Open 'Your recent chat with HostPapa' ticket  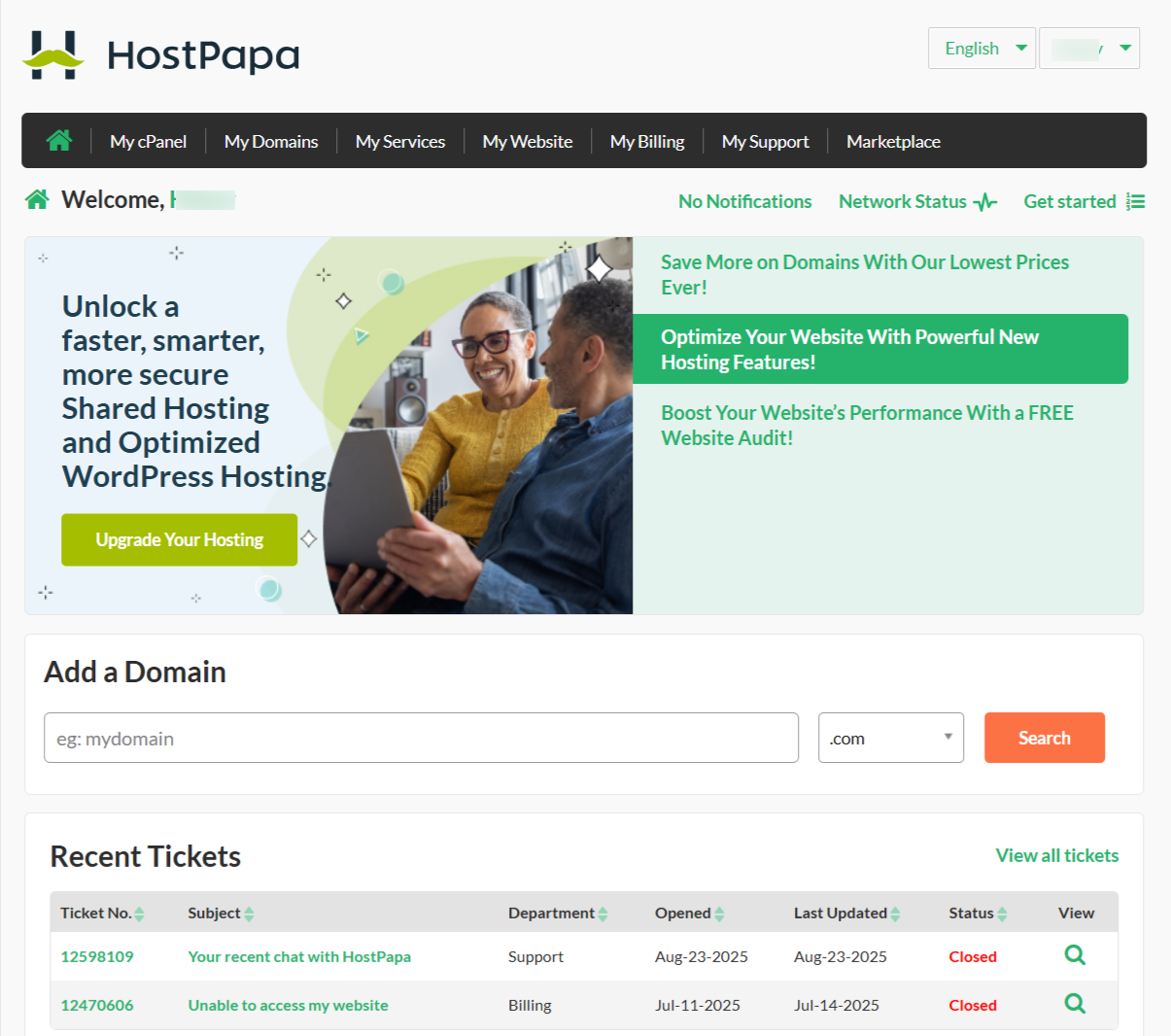click(299, 956)
